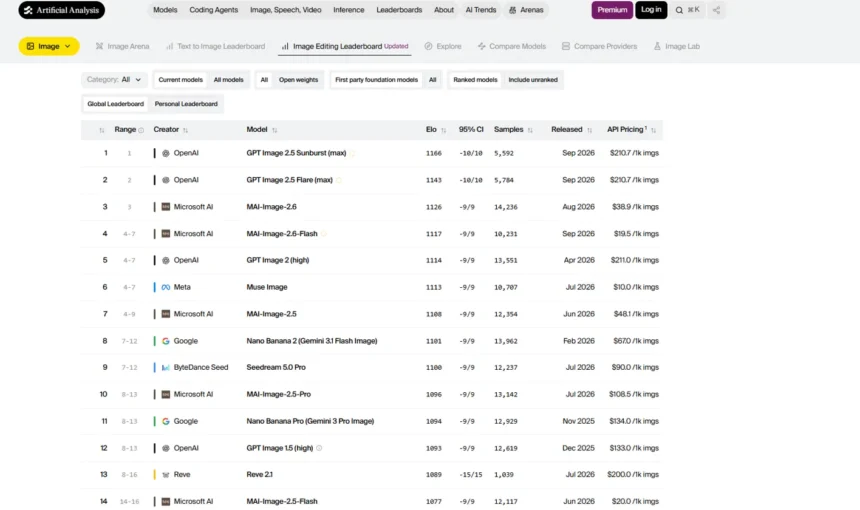Screen dimensions: 860x510
Task: Click ByteDance Seed logo in Seedream row
Action: [x=166, y=367]
